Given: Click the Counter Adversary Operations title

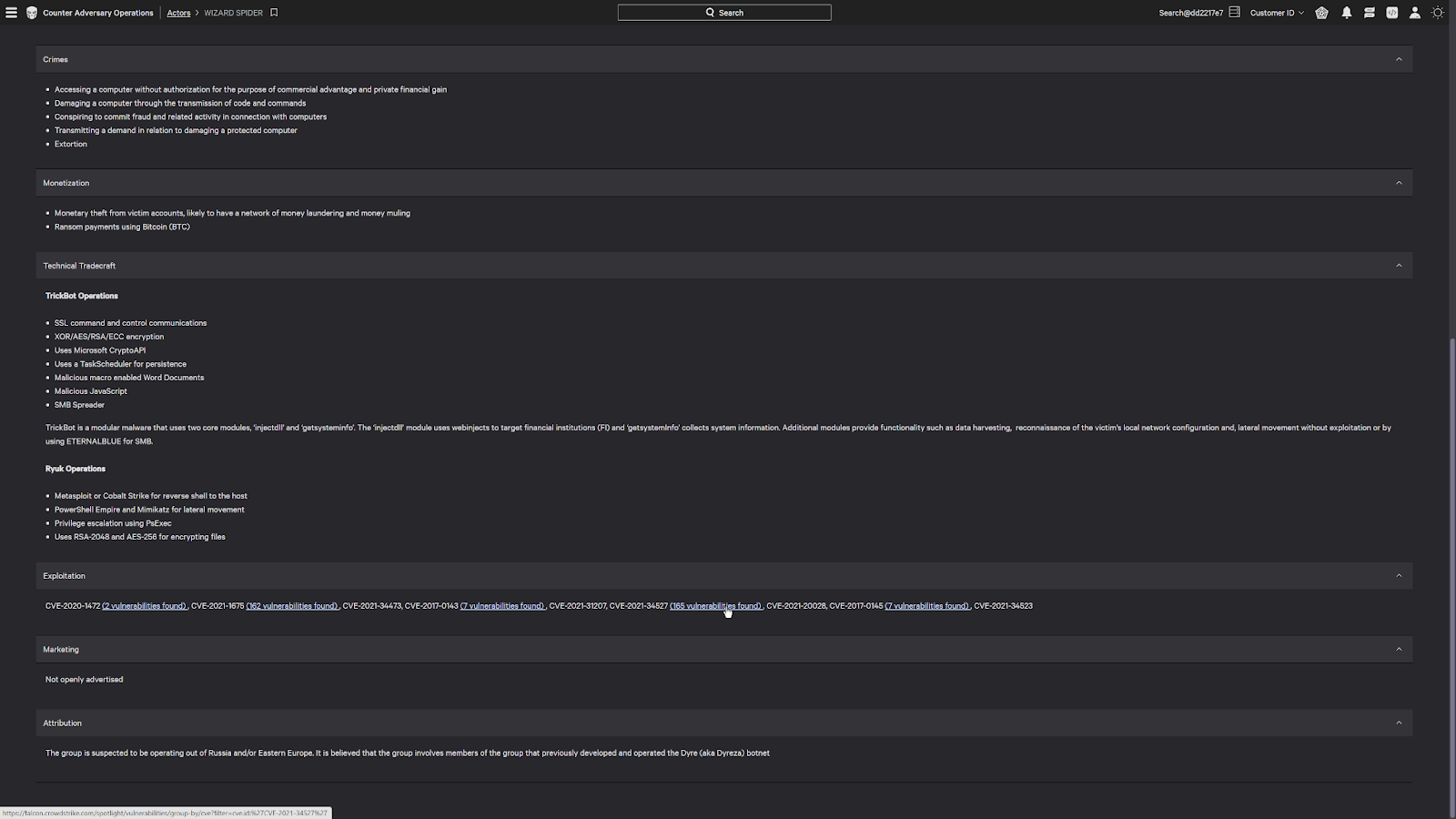Looking at the screenshot, I should [x=98, y=13].
